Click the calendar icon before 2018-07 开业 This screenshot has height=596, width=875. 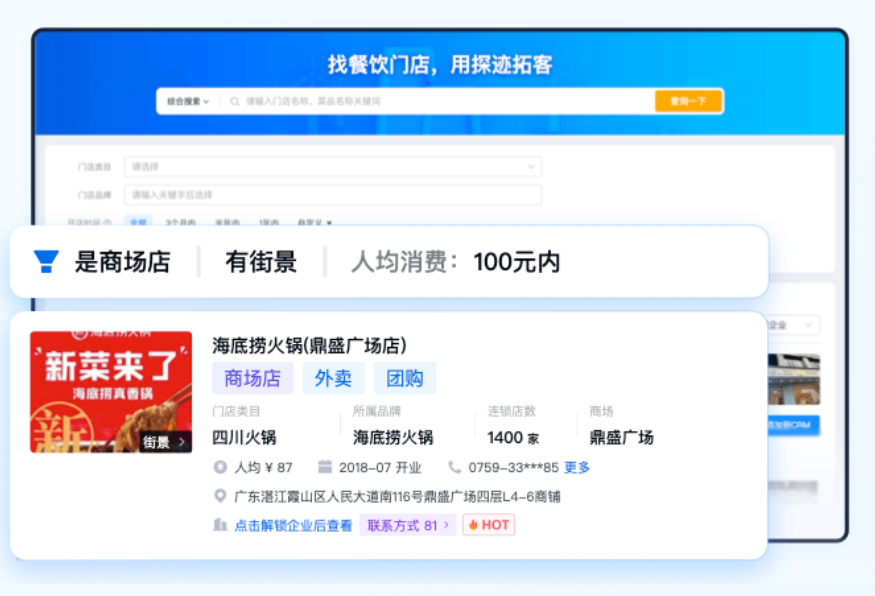pyautogui.click(x=325, y=467)
